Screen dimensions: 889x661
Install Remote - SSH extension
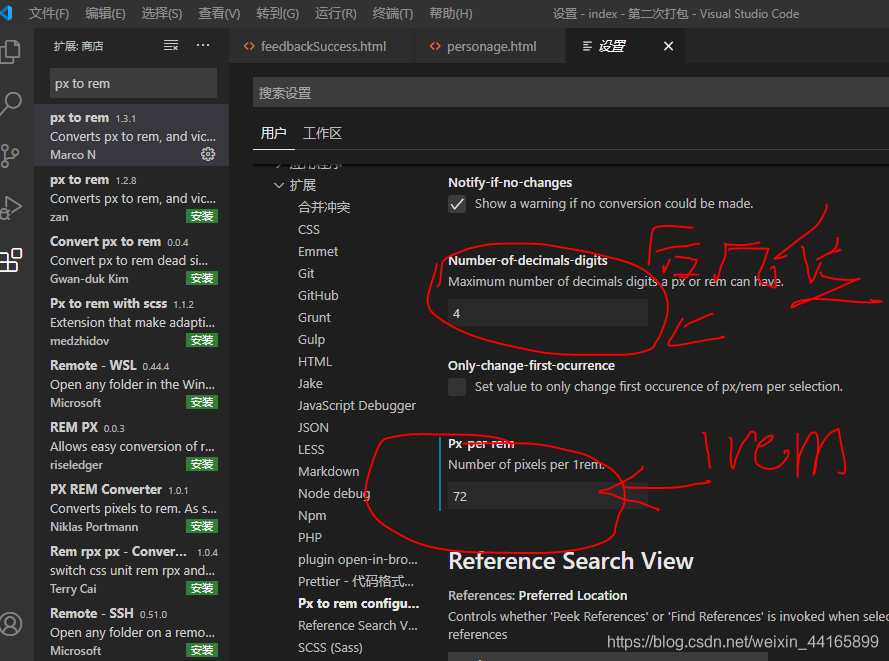coord(202,650)
